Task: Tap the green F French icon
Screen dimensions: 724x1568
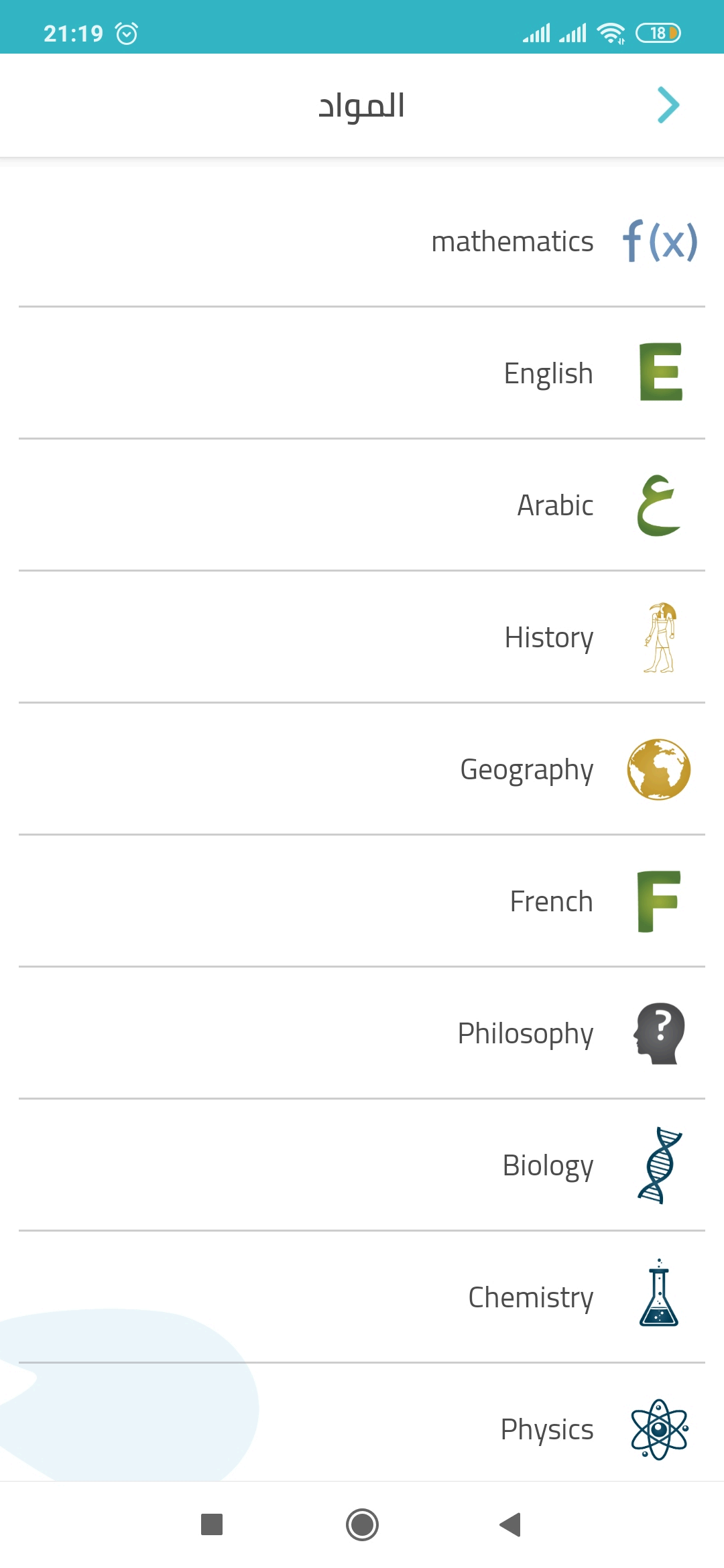Action: (659, 901)
